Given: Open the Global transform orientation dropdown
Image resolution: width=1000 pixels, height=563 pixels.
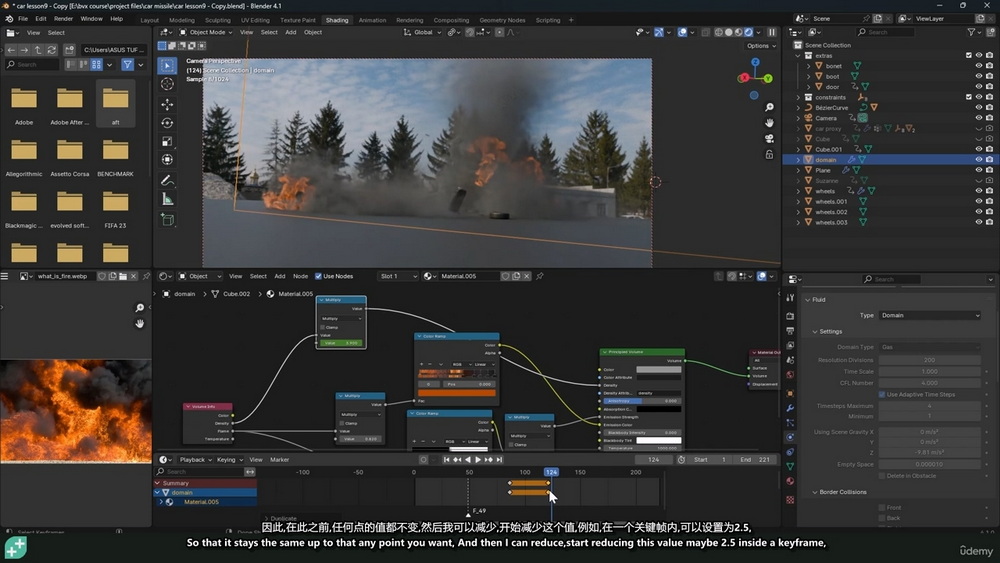Looking at the screenshot, I should coord(422,32).
